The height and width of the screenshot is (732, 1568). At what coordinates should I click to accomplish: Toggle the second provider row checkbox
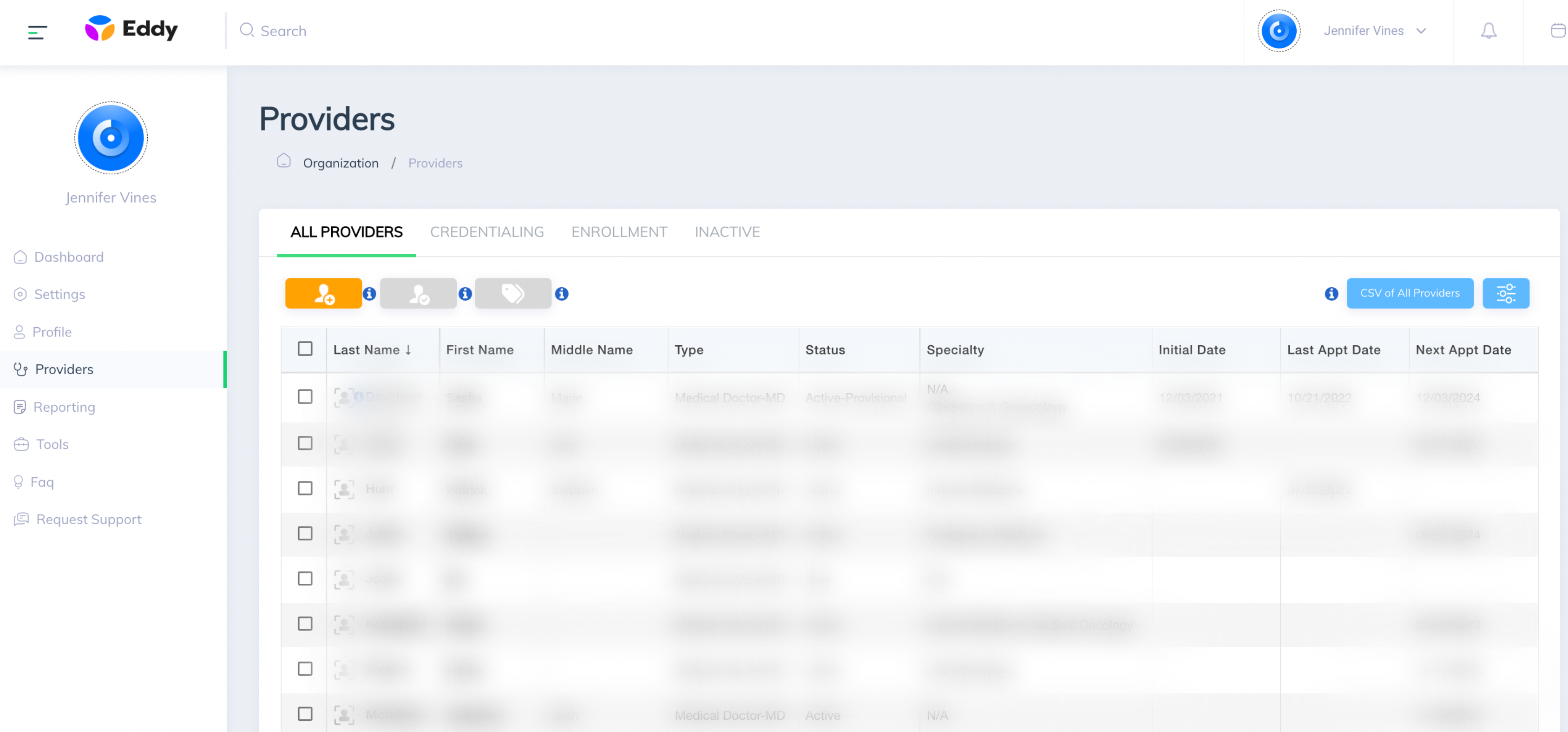tap(305, 443)
